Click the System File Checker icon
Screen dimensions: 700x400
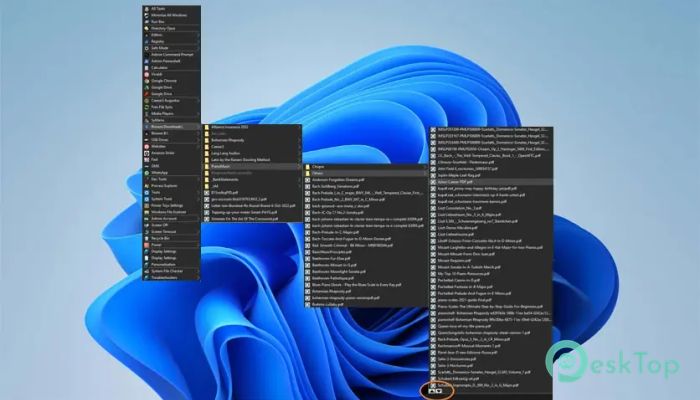coord(146,271)
